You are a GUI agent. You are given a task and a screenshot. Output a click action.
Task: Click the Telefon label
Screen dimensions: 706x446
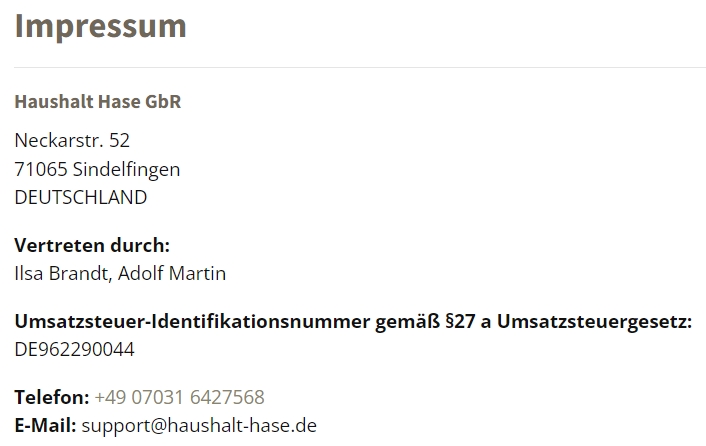tap(52, 397)
